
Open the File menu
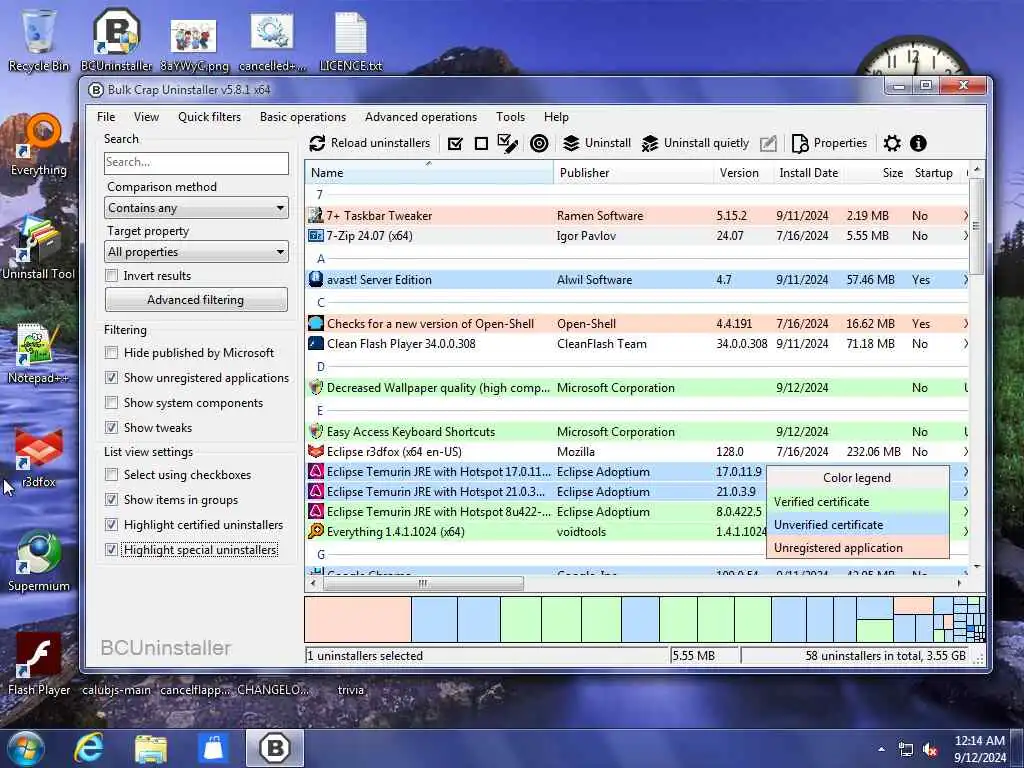click(x=106, y=117)
